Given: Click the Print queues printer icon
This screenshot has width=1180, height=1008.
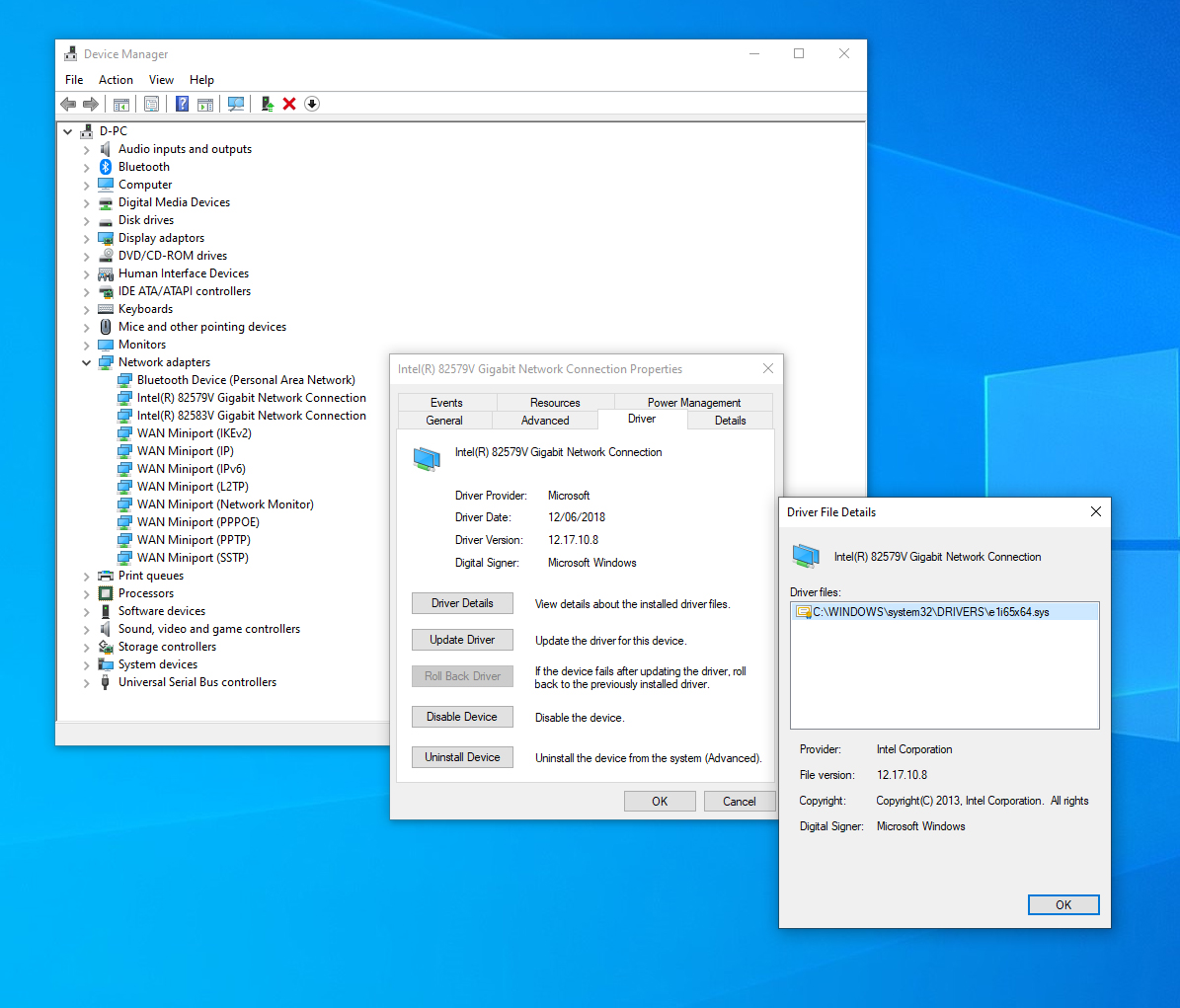Looking at the screenshot, I should pyautogui.click(x=106, y=576).
